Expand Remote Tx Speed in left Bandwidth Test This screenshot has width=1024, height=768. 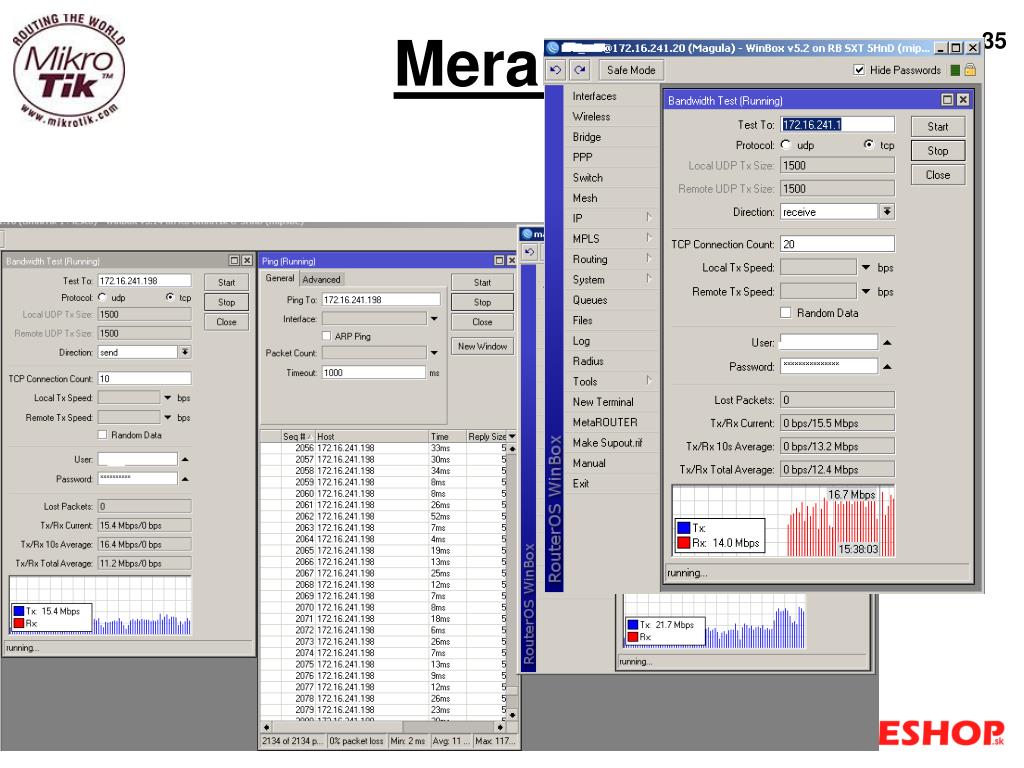pyautogui.click(x=168, y=417)
